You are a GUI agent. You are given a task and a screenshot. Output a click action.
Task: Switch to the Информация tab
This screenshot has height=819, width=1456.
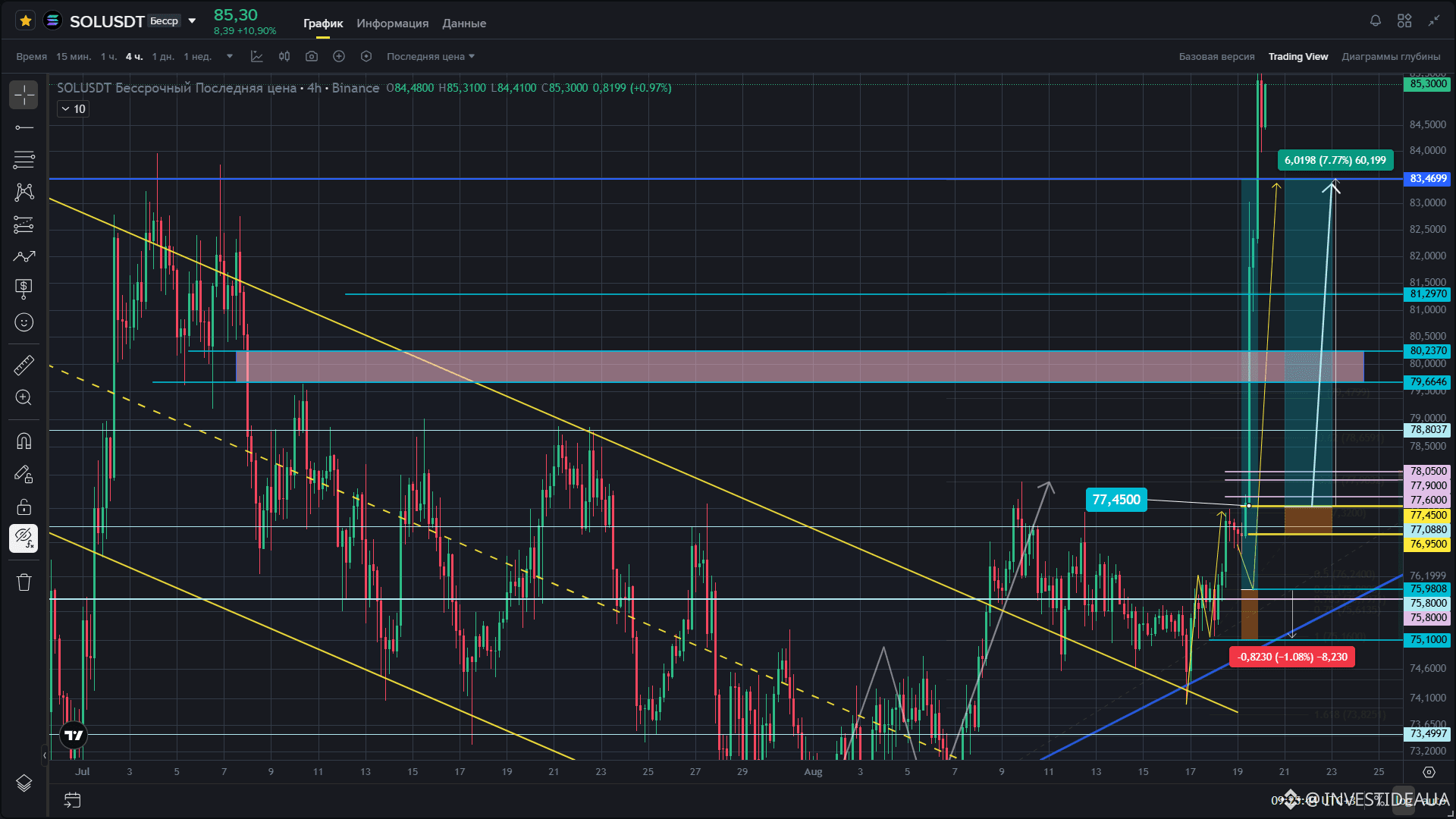(393, 24)
